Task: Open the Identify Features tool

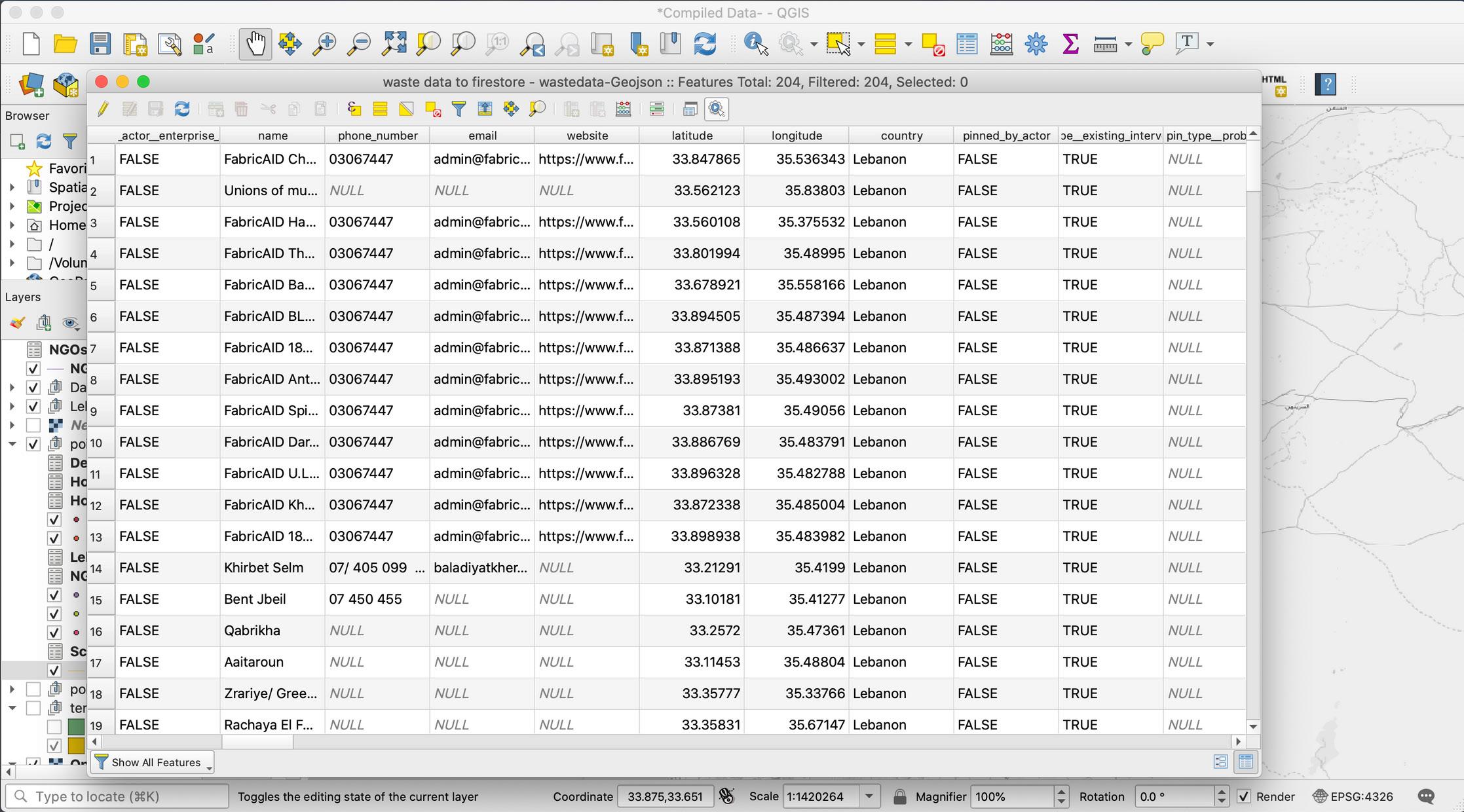Action: tap(756, 44)
